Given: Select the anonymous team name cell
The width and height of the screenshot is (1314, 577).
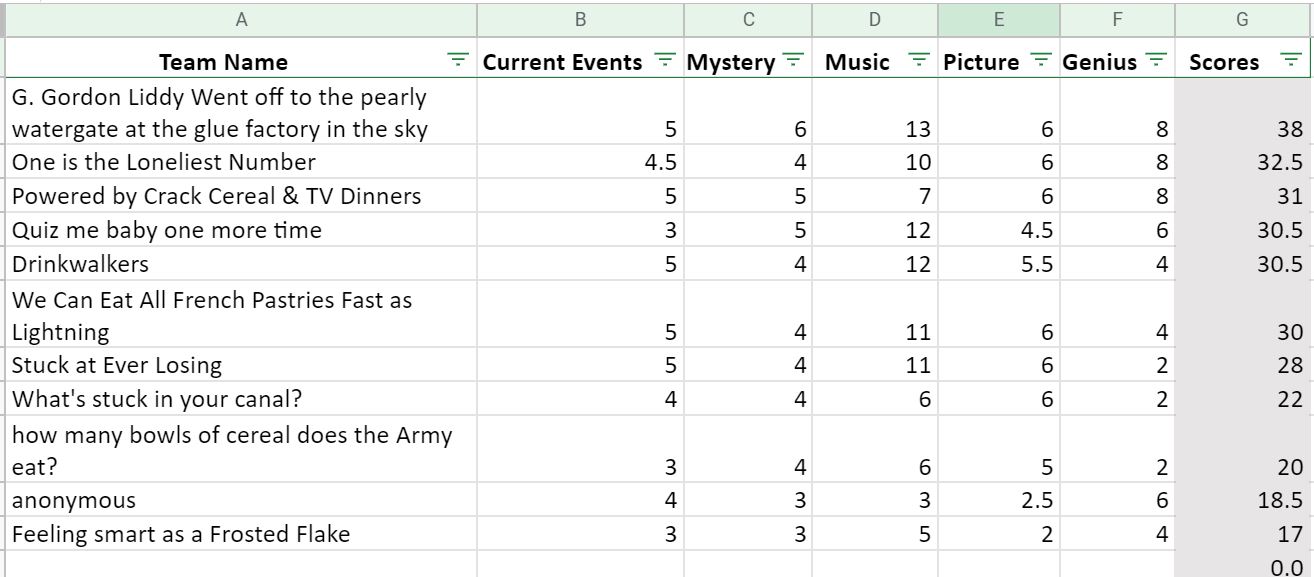Looking at the screenshot, I should pos(241,500).
